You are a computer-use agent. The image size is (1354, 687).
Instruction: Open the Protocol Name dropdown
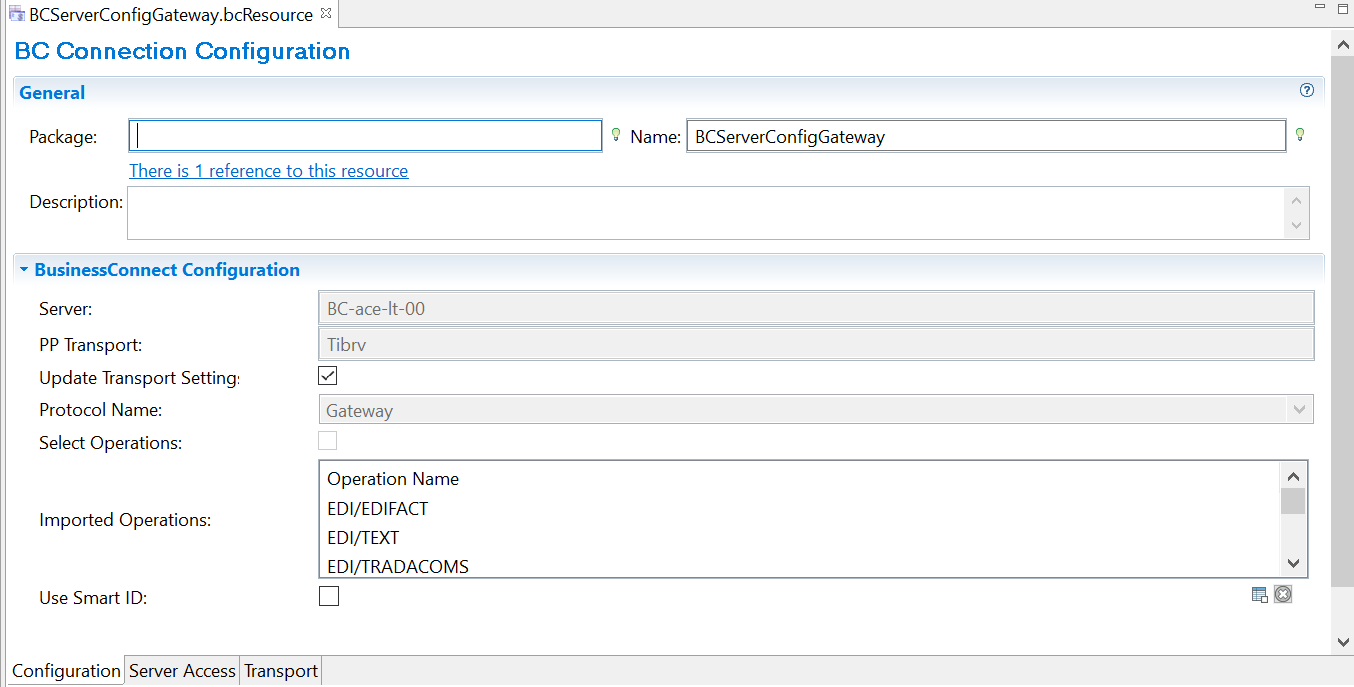1299,410
